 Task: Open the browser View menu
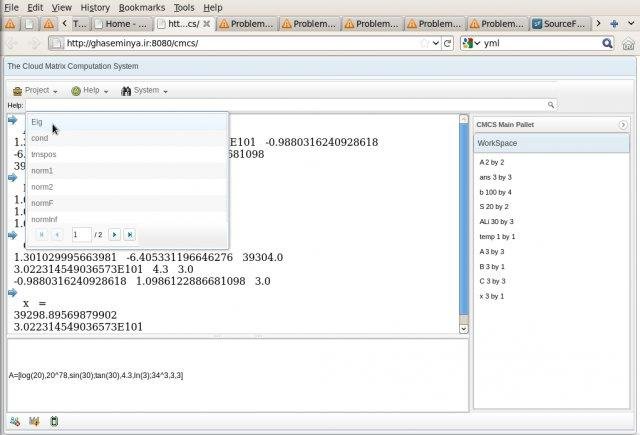click(x=62, y=7)
